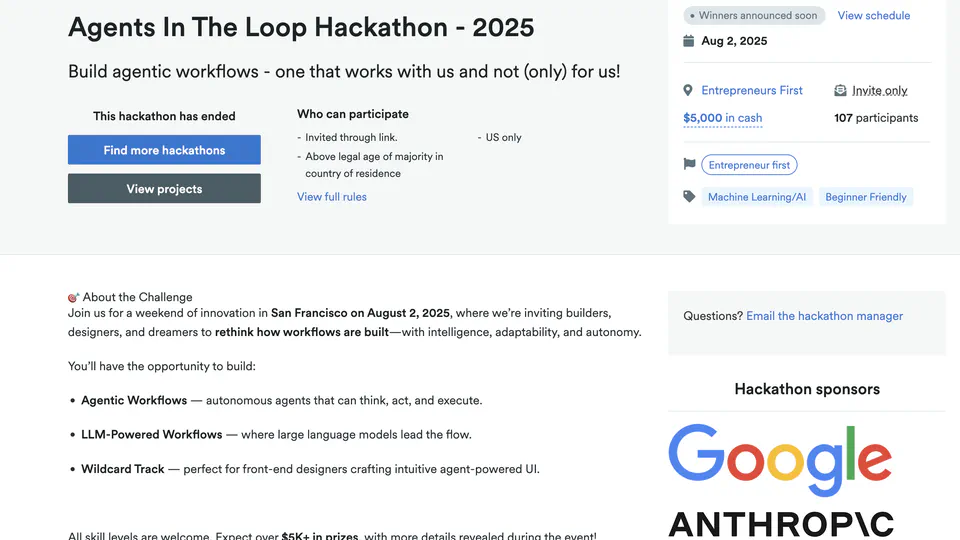The width and height of the screenshot is (960, 540).
Task: Click the 107 participants text
Action: pyautogui.click(x=876, y=118)
